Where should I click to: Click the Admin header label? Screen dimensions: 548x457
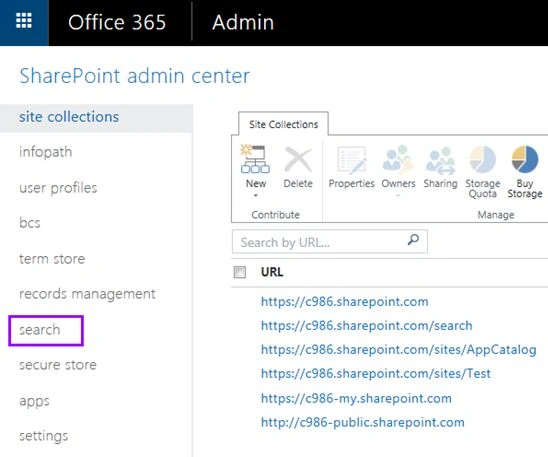(x=243, y=22)
